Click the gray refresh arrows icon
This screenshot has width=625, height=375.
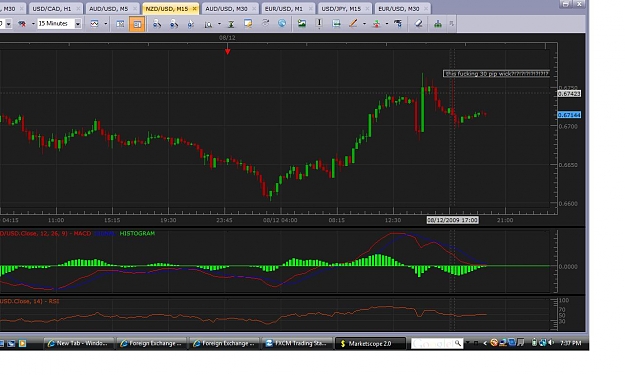point(265,24)
